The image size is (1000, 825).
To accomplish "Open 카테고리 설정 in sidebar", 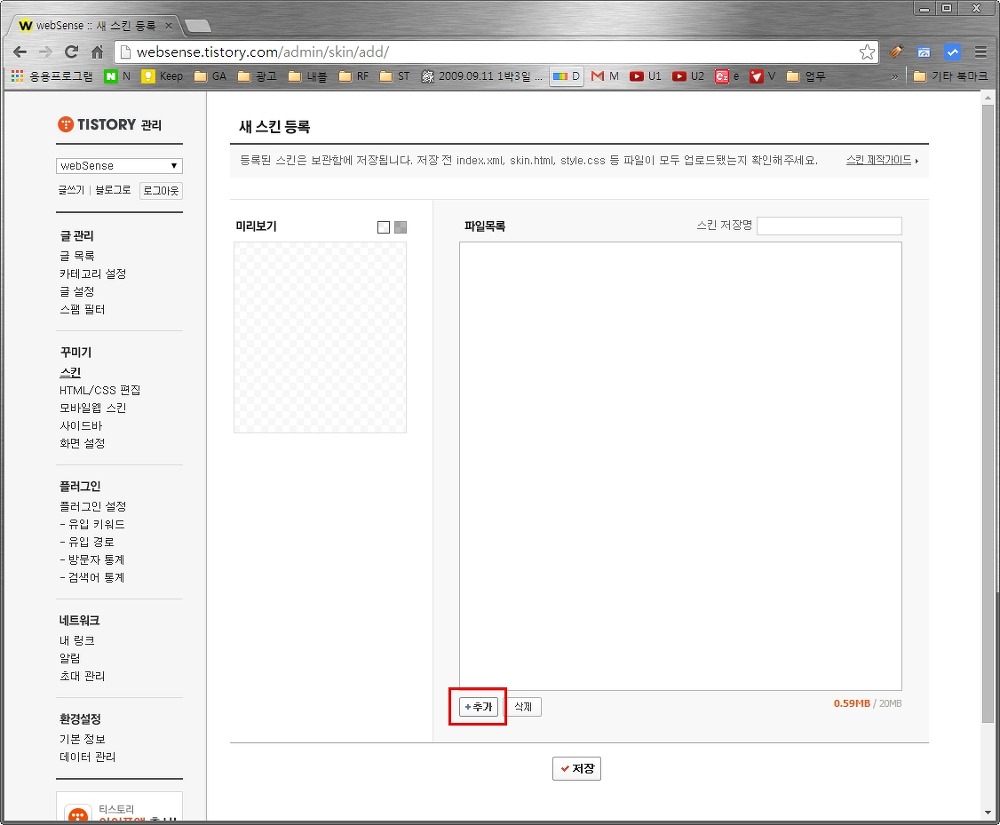I will pos(92,274).
